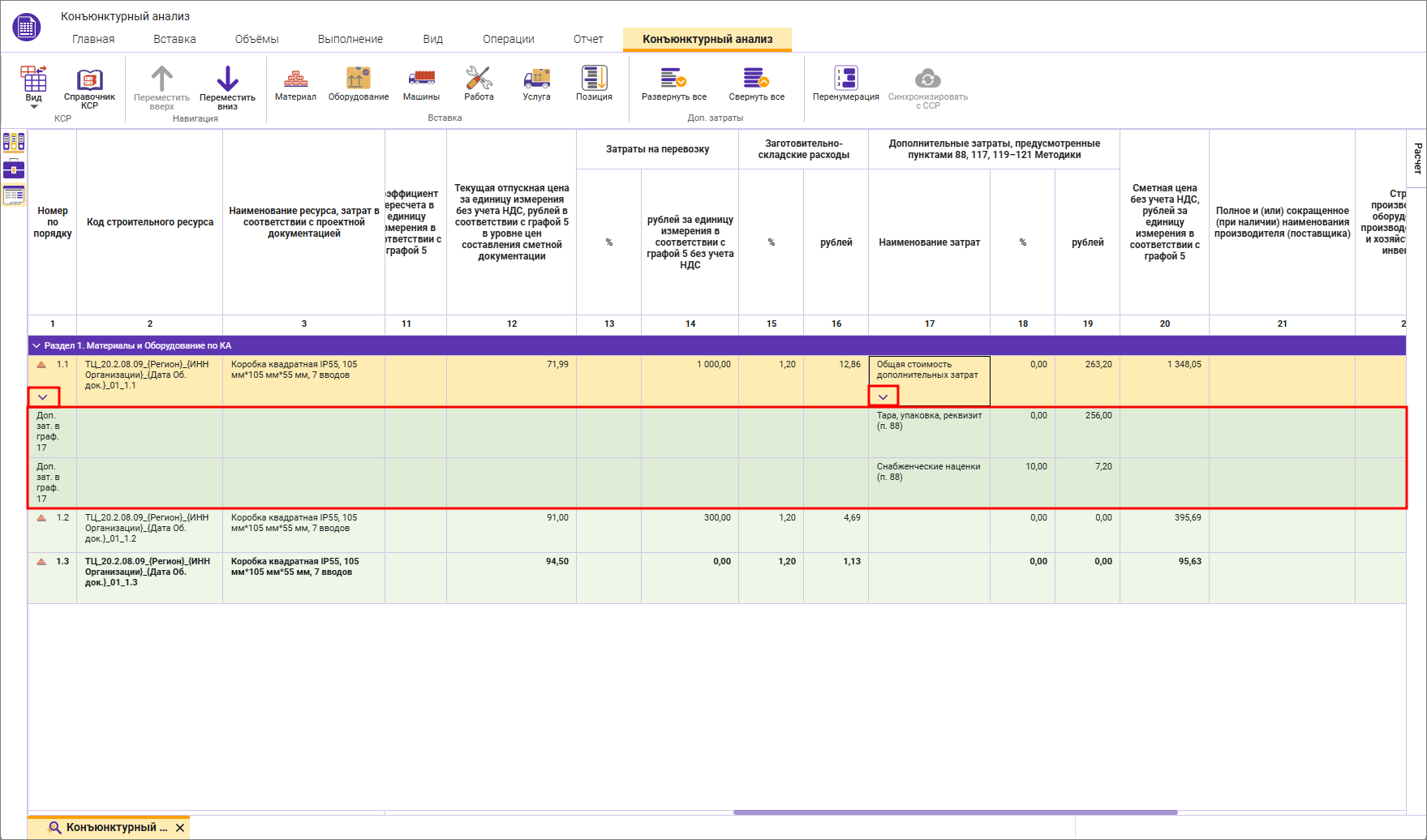Insert a Машины resource
Image resolution: width=1427 pixels, height=840 pixels.
[x=421, y=84]
